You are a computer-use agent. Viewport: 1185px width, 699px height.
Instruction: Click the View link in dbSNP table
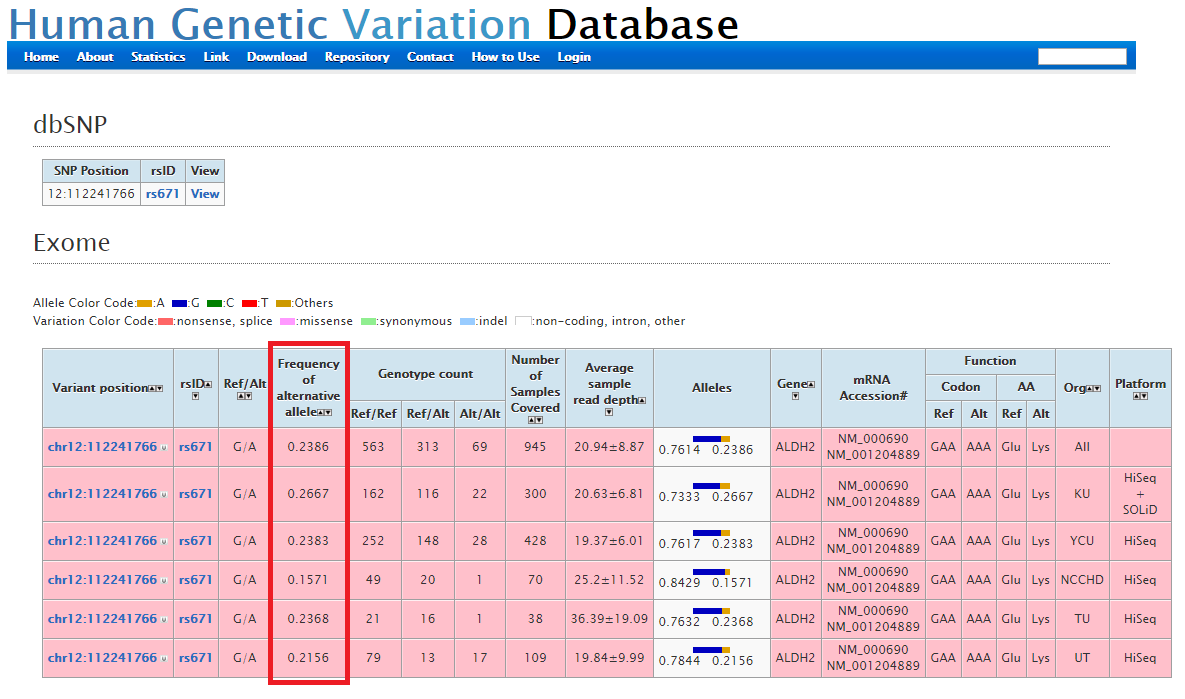tap(205, 194)
